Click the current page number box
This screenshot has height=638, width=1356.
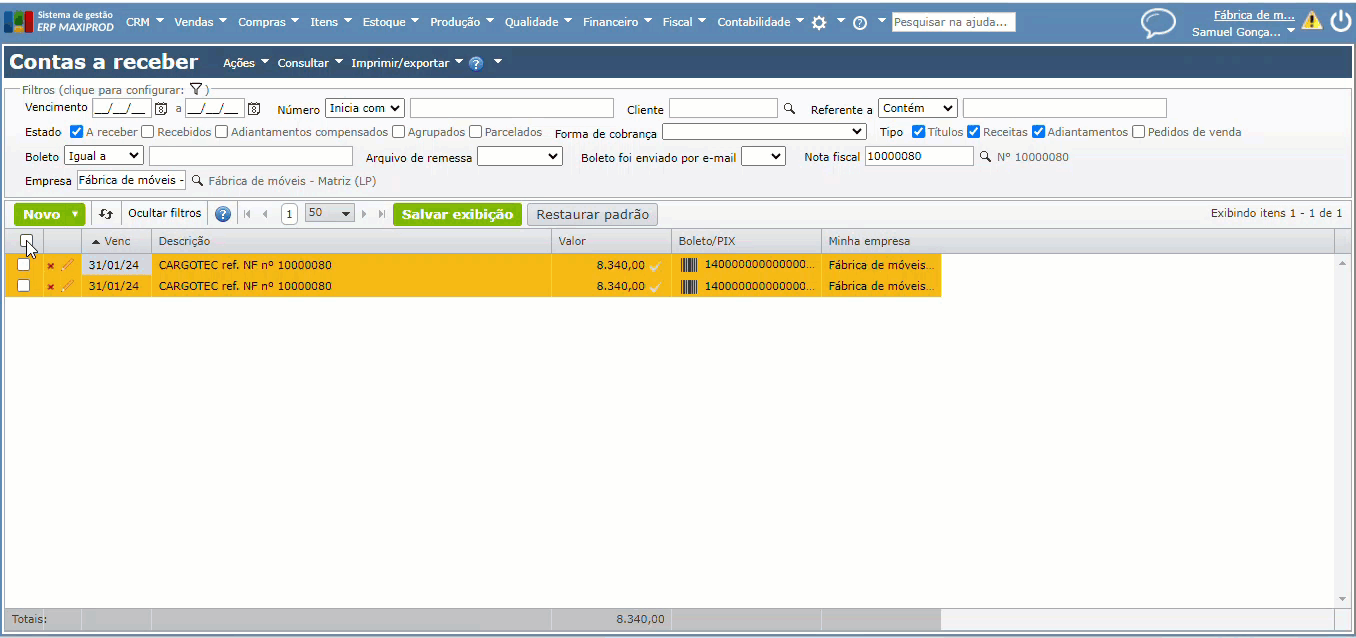289,214
